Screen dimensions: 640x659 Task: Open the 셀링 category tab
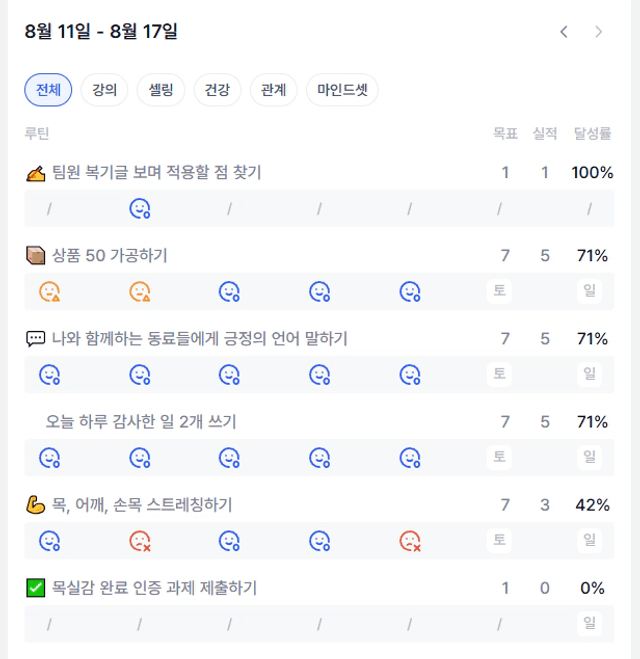tap(161, 90)
